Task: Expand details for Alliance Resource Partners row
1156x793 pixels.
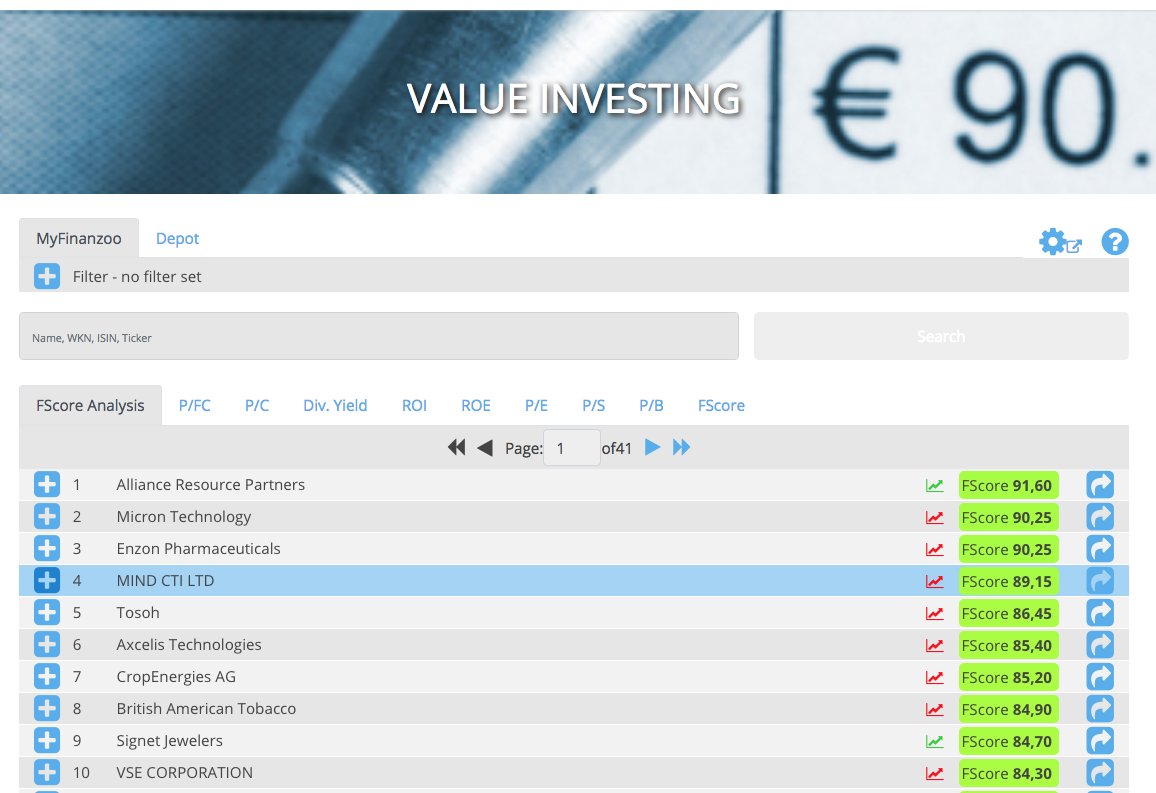Action: [46, 484]
